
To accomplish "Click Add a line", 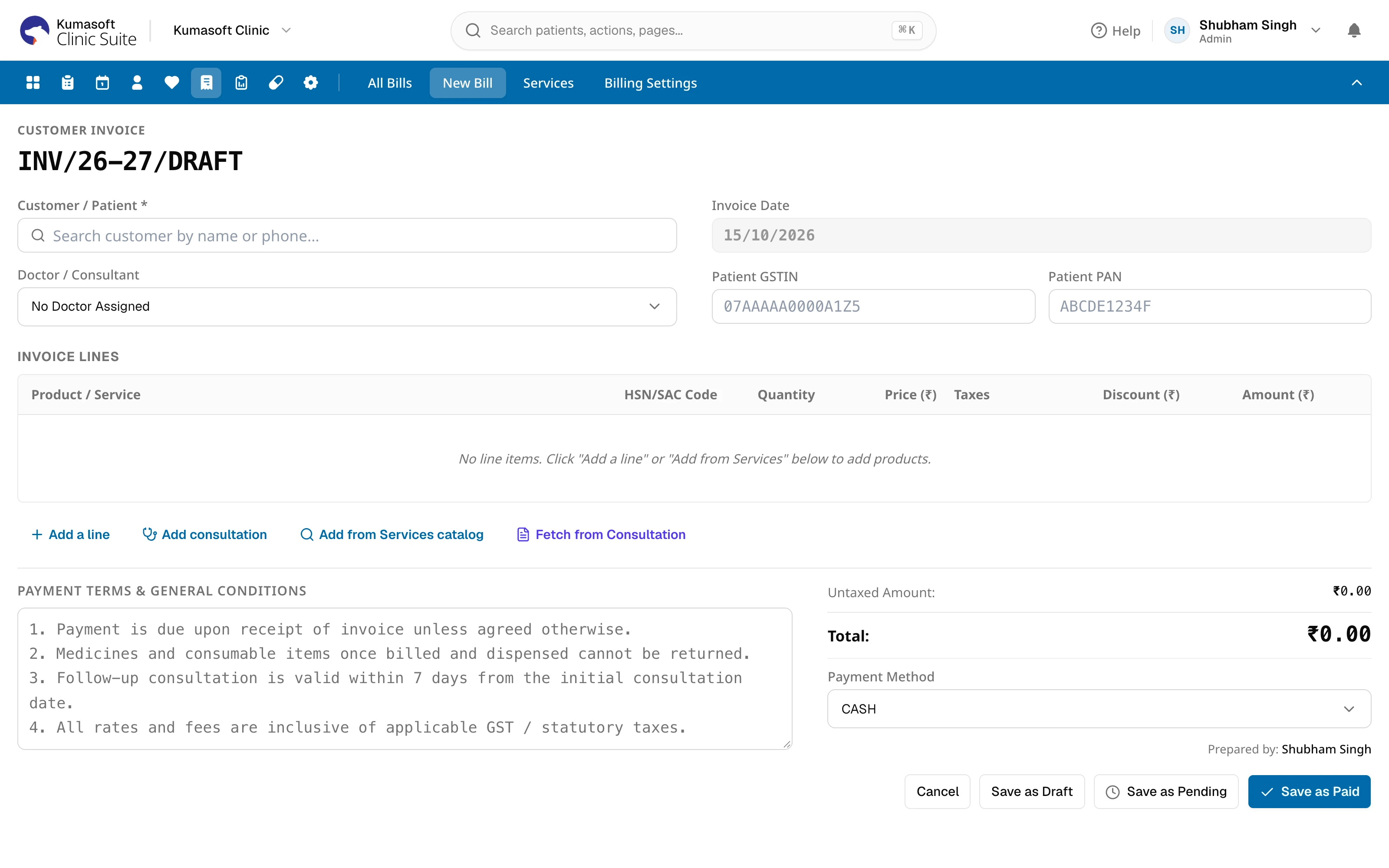I will (71, 534).
